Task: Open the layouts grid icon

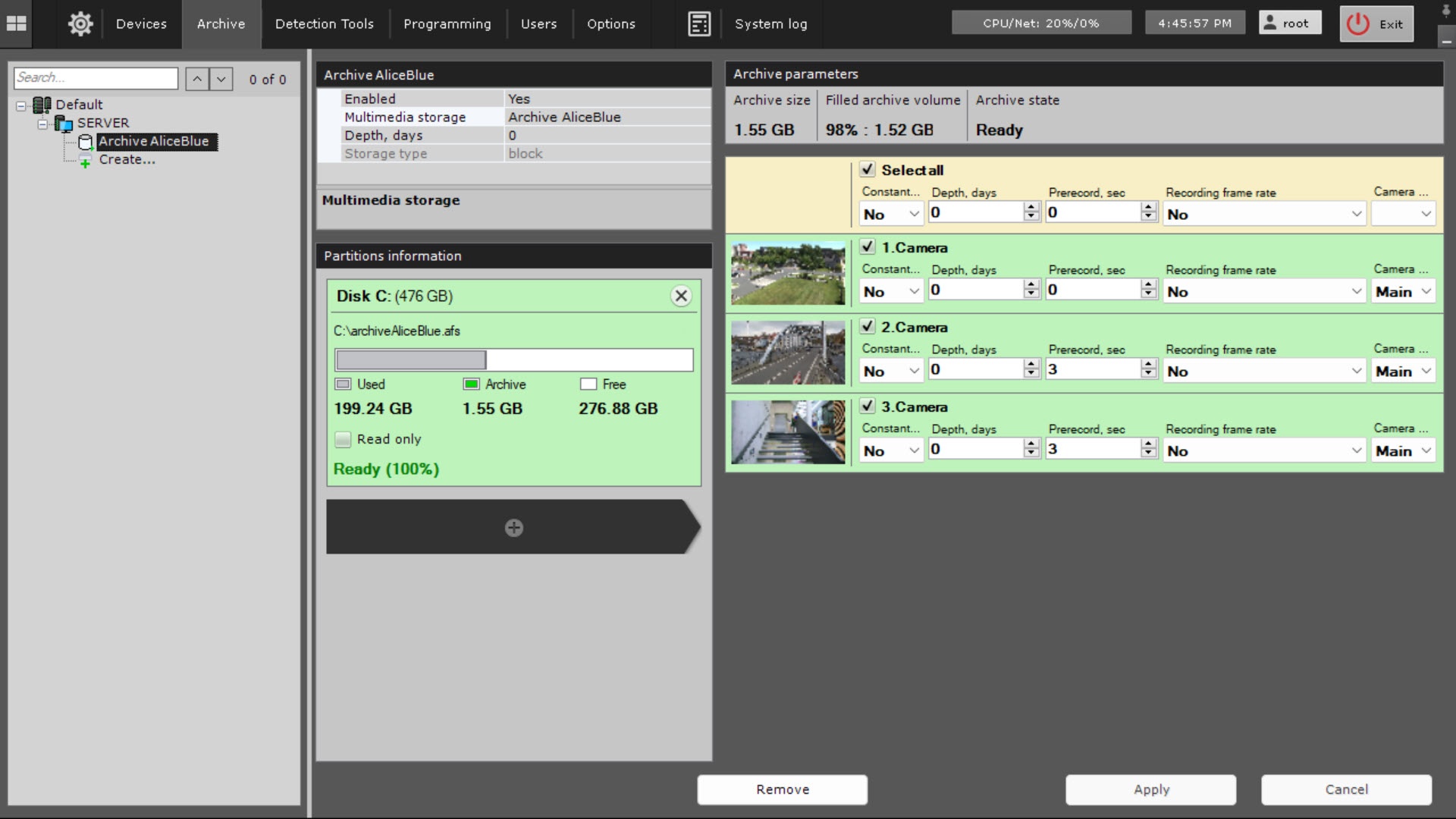Action: tap(16, 24)
